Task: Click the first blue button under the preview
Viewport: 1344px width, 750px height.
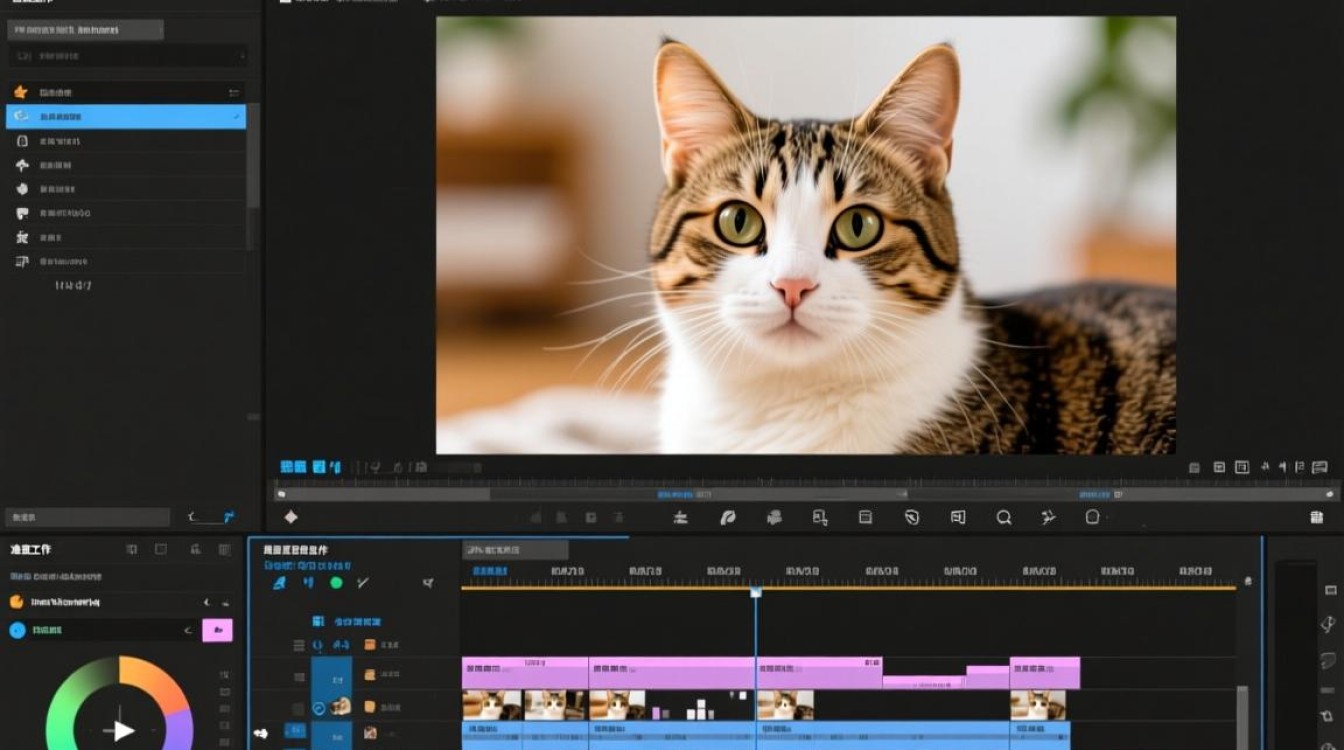Action: click(x=293, y=467)
